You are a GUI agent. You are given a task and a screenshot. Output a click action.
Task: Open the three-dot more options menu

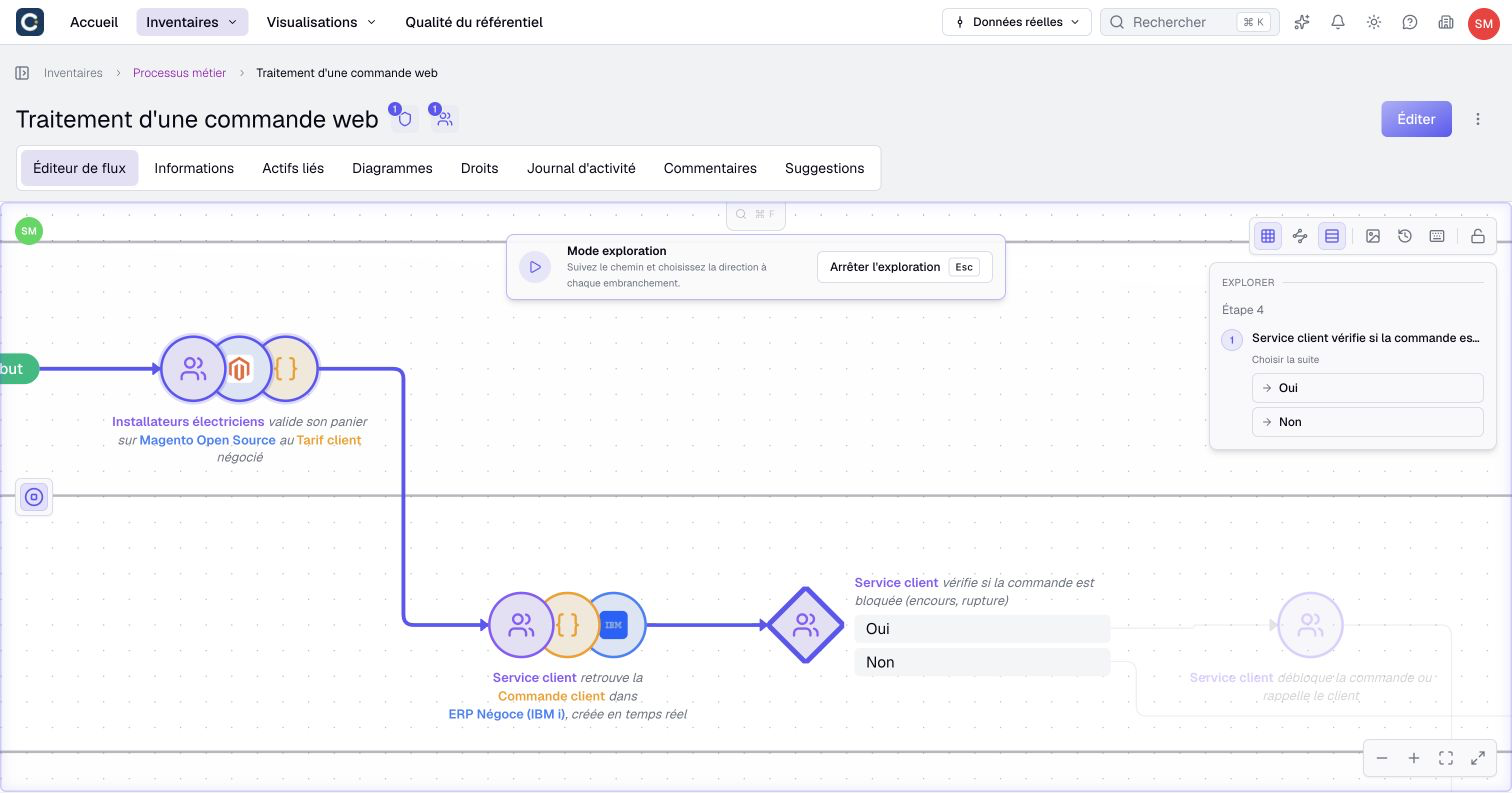point(1478,119)
